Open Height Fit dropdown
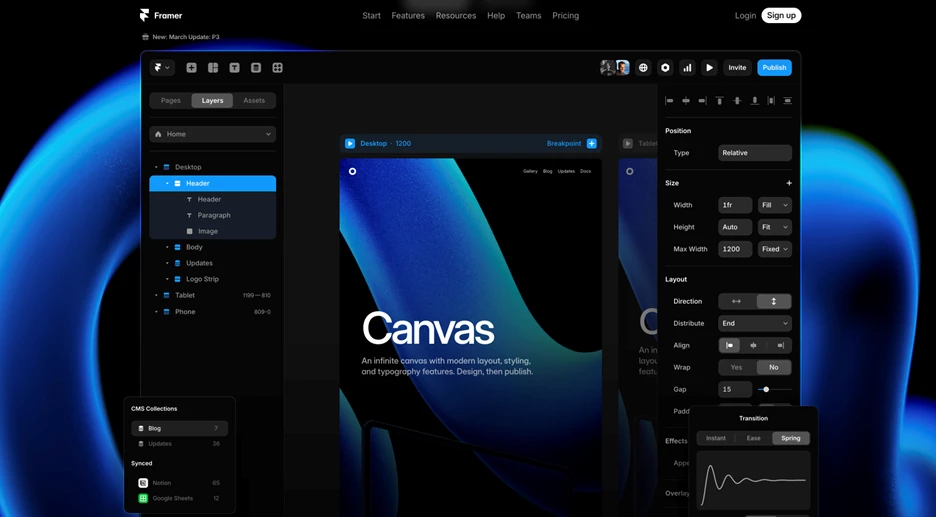 775,227
